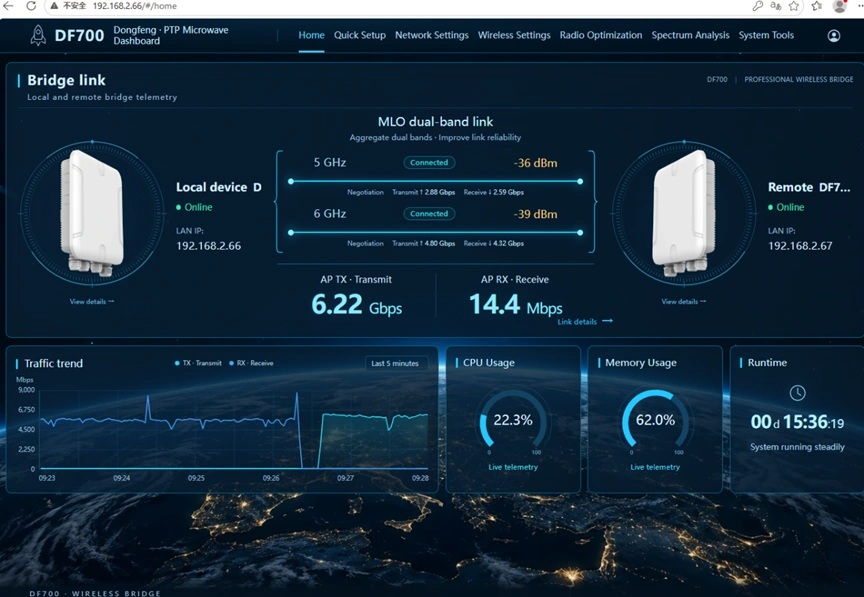Click the -39 dBm signal value
This screenshot has height=597, width=864.
pyautogui.click(x=536, y=214)
